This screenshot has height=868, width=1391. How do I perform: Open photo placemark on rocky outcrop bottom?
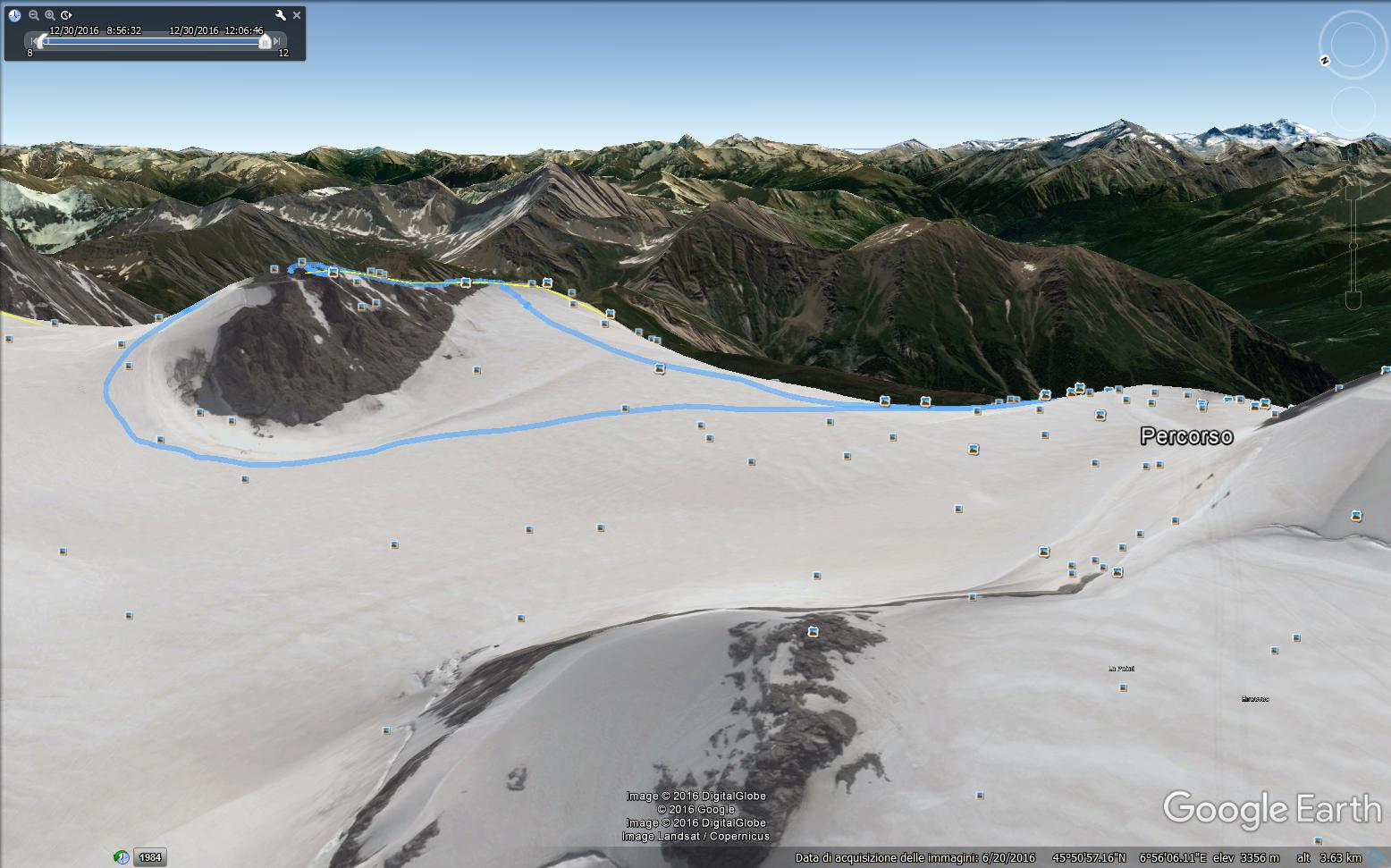coord(813,632)
